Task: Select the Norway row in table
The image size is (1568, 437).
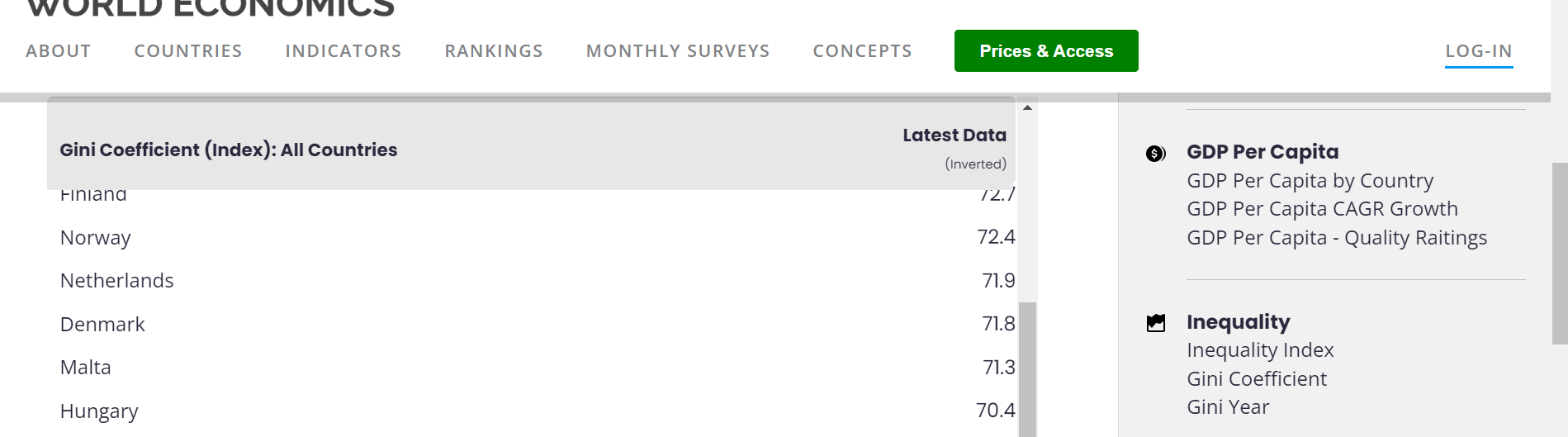Action: click(x=538, y=237)
